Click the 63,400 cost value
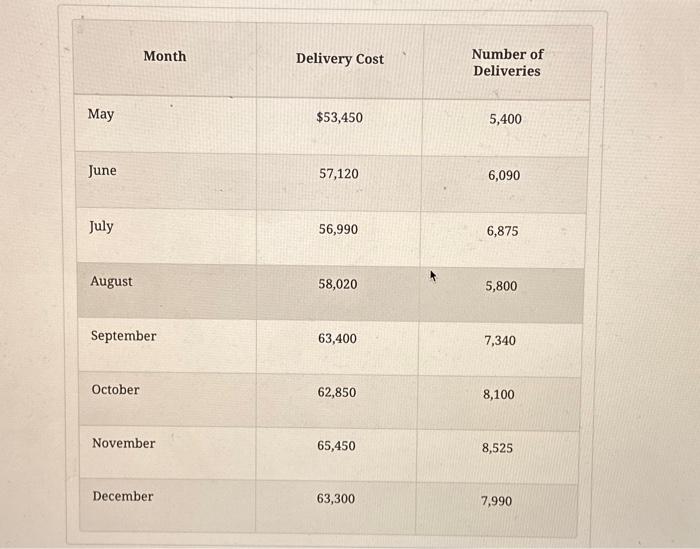Screen dimensions: 700x549 click(x=337, y=339)
